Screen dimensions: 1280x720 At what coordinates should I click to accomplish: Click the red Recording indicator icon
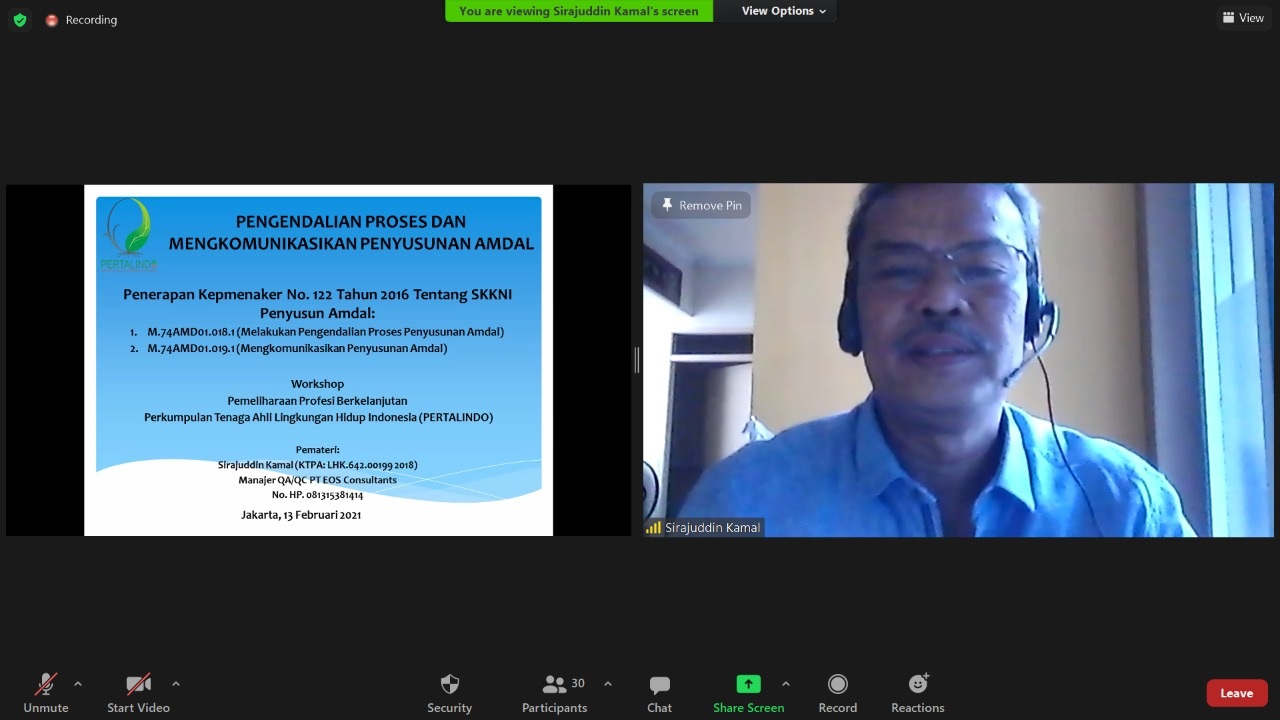coord(52,20)
